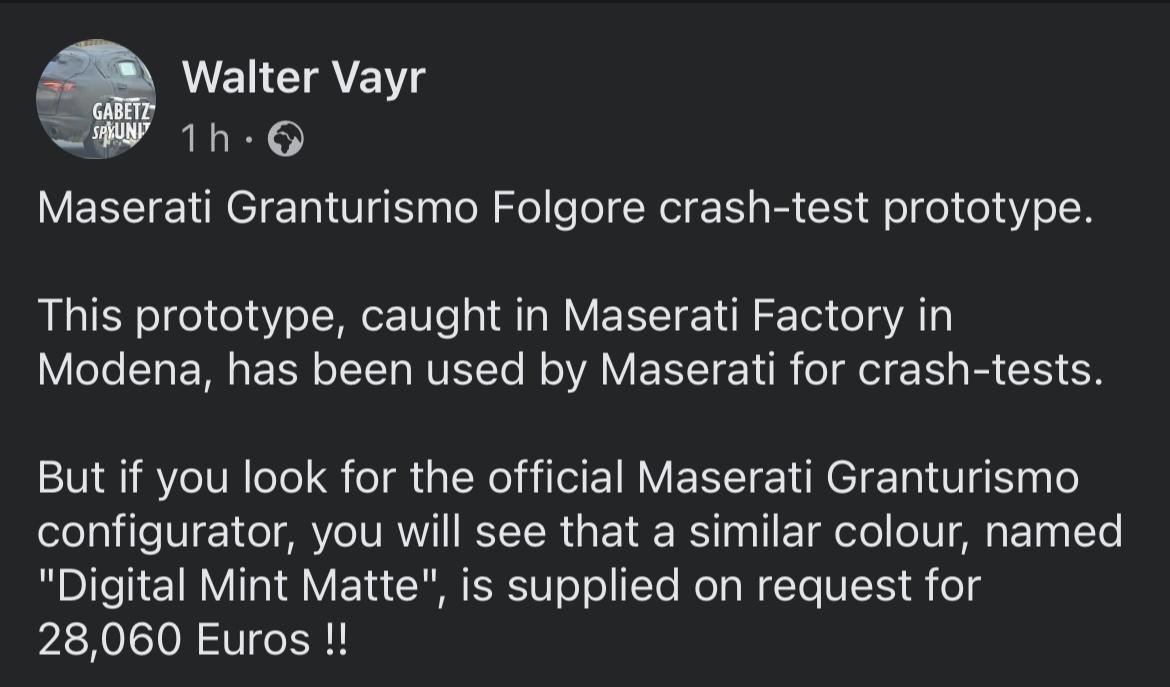Click the GABETZ SPYUNIT watermark on avatar
Image resolution: width=1170 pixels, height=687 pixels.
122,122
